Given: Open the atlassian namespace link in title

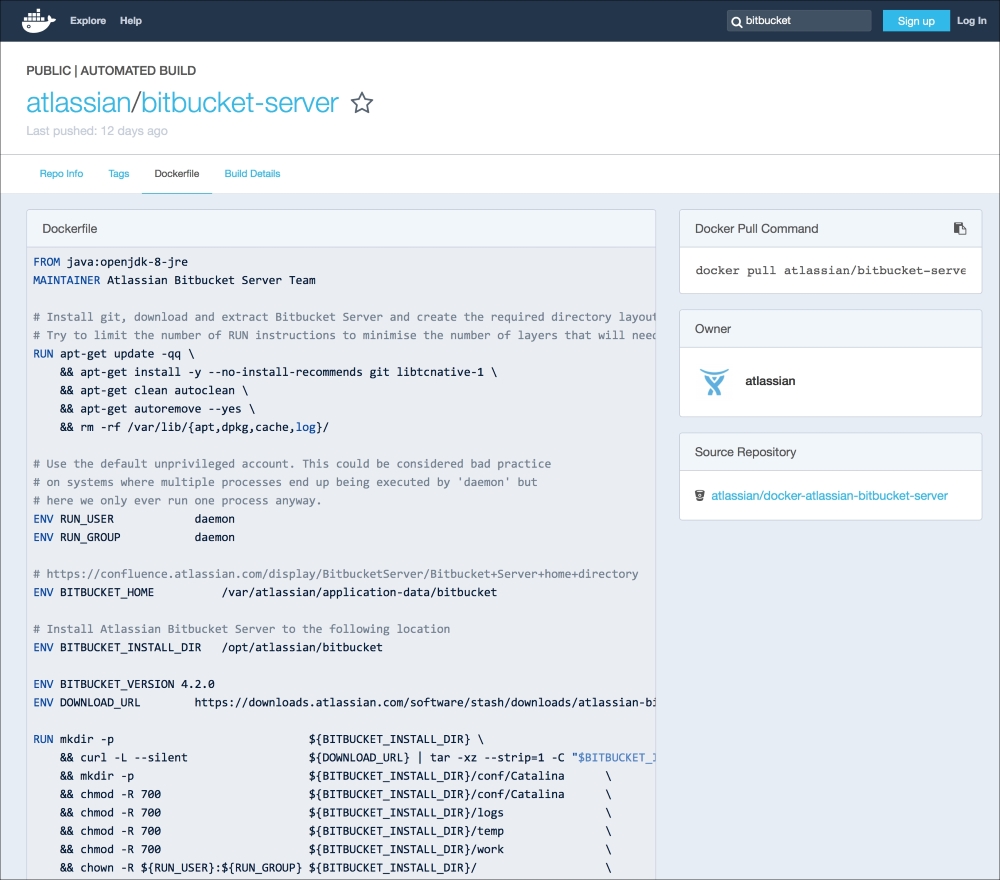Looking at the screenshot, I should (78, 103).
